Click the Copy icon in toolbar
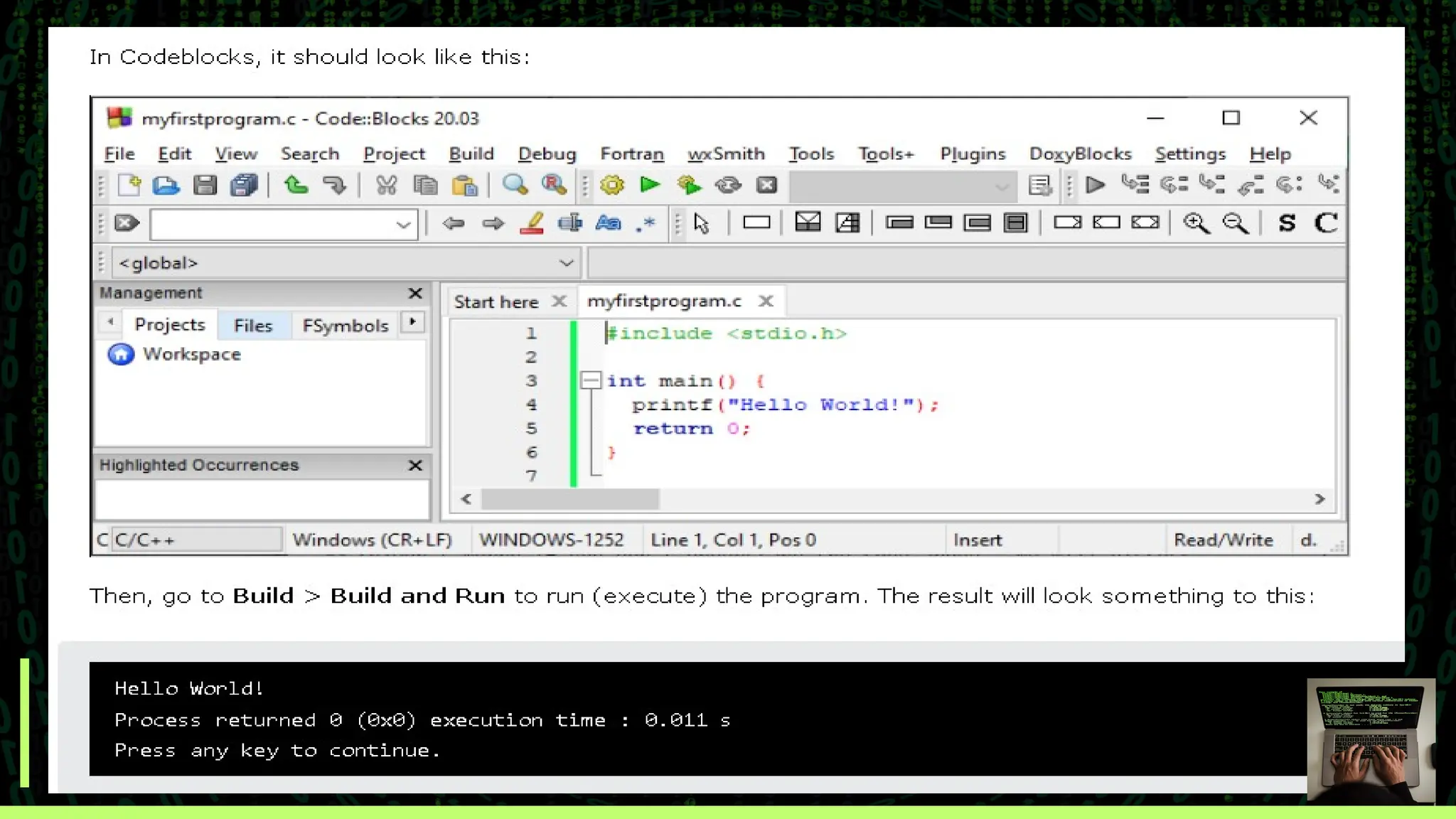This screenshot has width=1456, height=819. click(425, 185)
